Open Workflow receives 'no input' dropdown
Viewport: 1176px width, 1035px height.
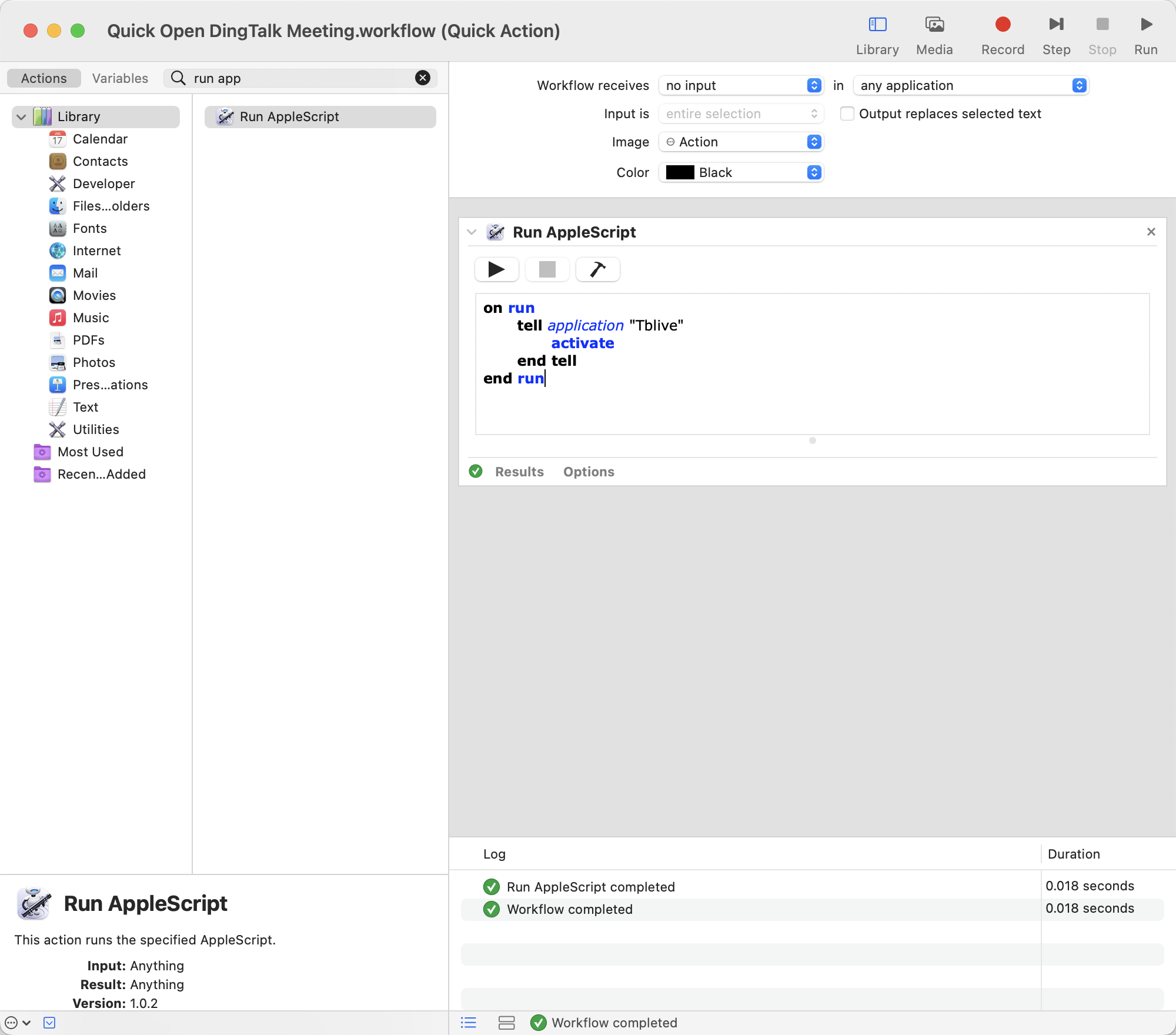(x=741, y=86)
